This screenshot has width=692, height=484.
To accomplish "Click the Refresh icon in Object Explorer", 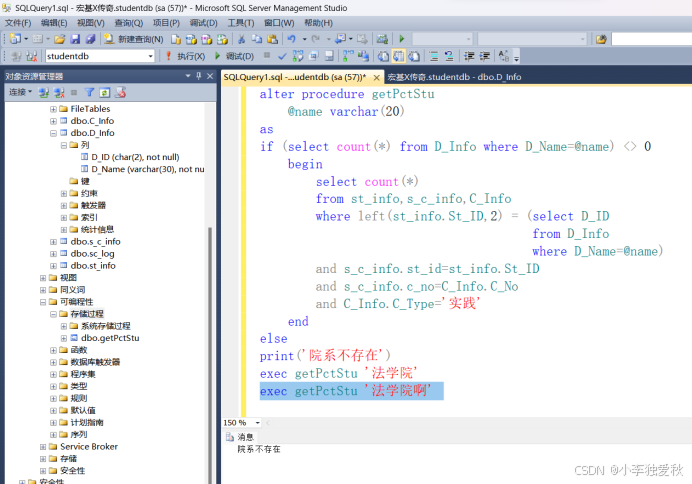I will [105, 92].
